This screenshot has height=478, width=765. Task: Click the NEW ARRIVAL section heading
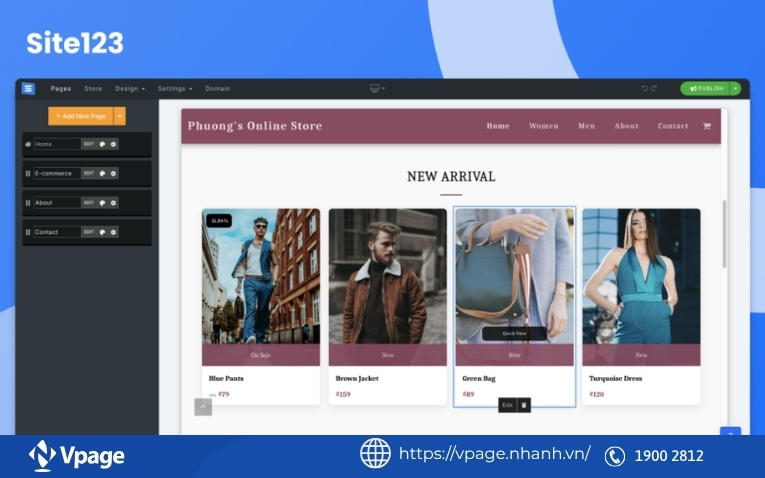tap(451, 177)
